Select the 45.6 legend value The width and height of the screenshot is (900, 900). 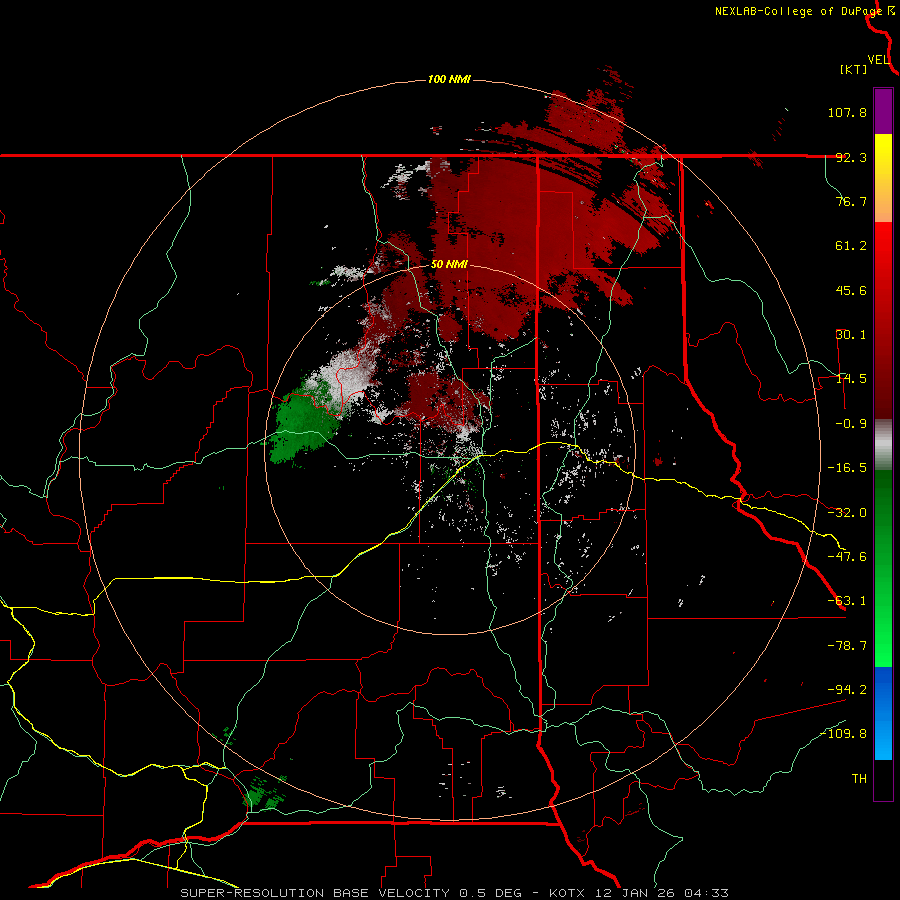point(851,290)
